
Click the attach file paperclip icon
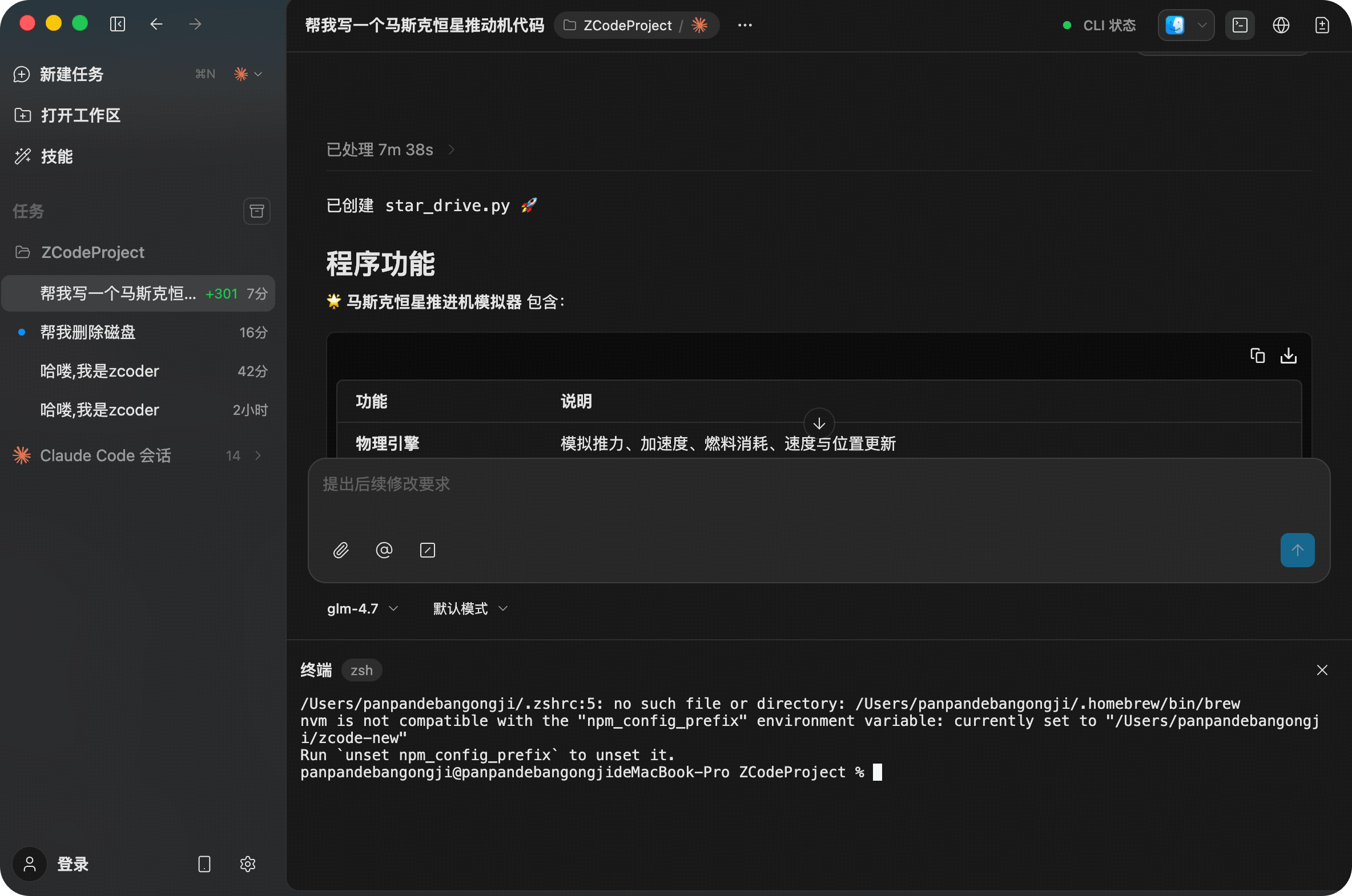coord(341,550)
